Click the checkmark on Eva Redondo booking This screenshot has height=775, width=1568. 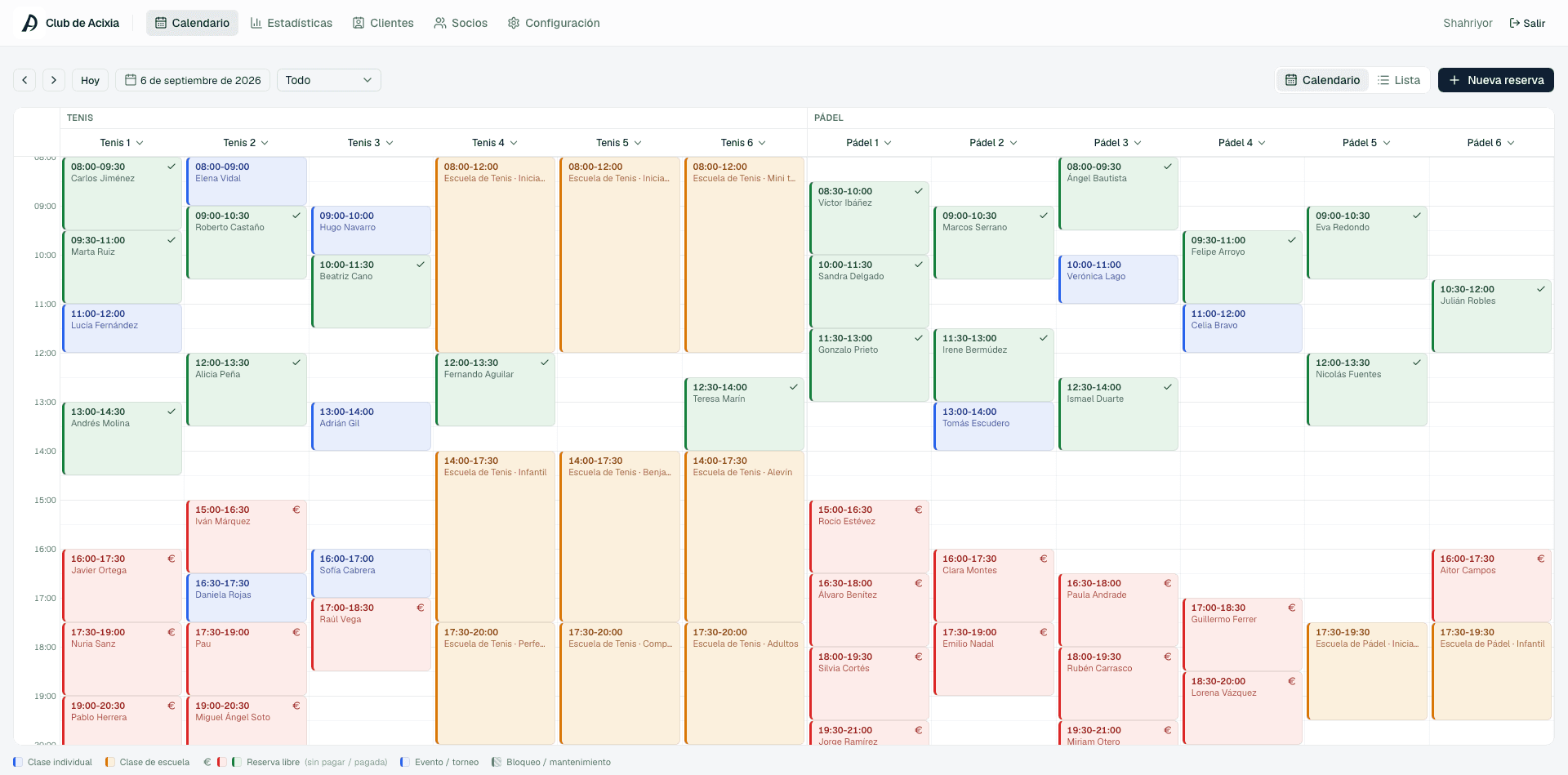(1417, 216)
